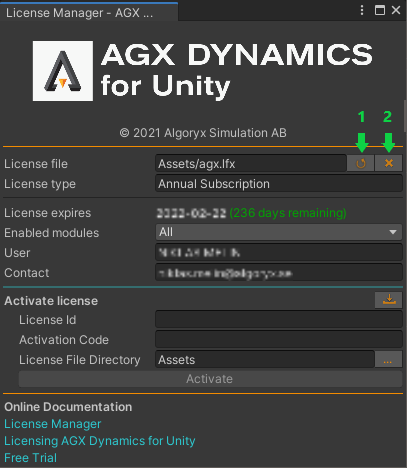Viewport: 407px width, 468px height.
Task: Click the 'License expires' label
Action: pos(47,213)
